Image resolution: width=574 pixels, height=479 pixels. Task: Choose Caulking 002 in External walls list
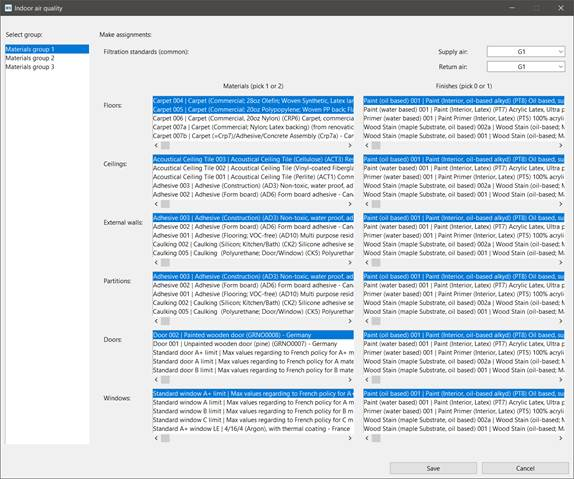click(253, 244)
